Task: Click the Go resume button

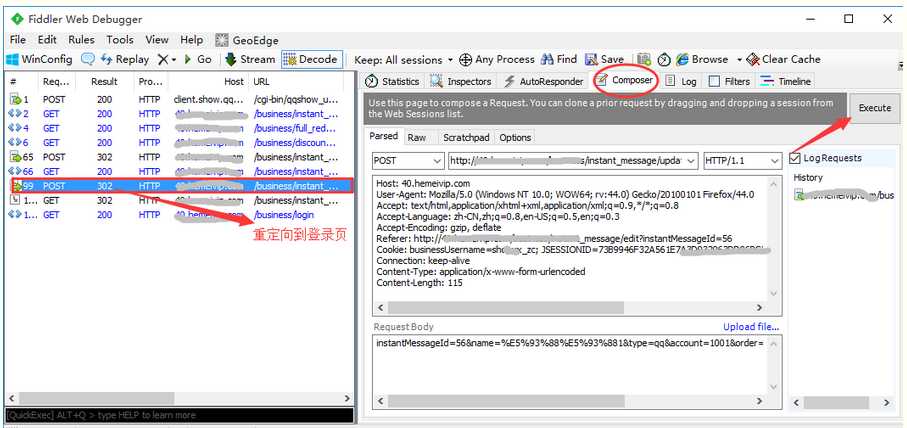Action: click(x=198, y=59)
